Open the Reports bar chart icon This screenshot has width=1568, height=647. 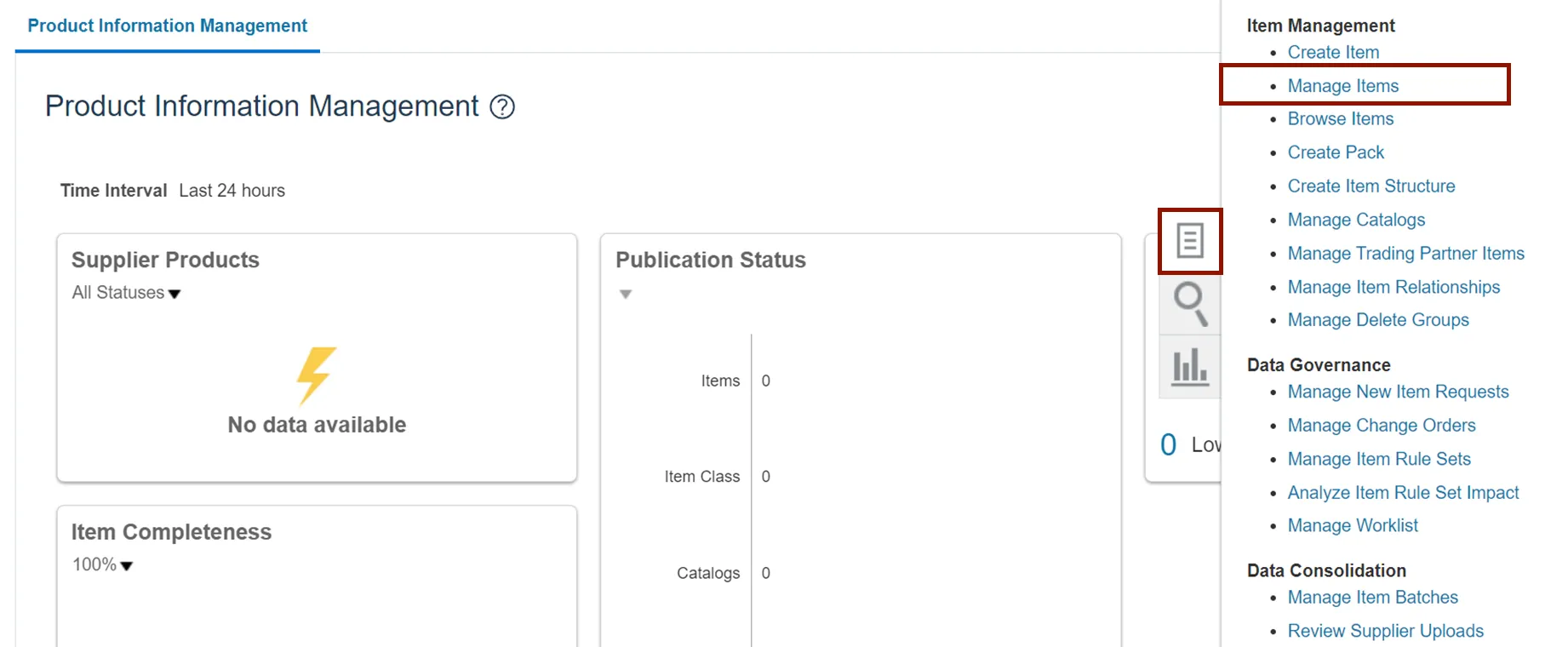tap(1189, 367)
